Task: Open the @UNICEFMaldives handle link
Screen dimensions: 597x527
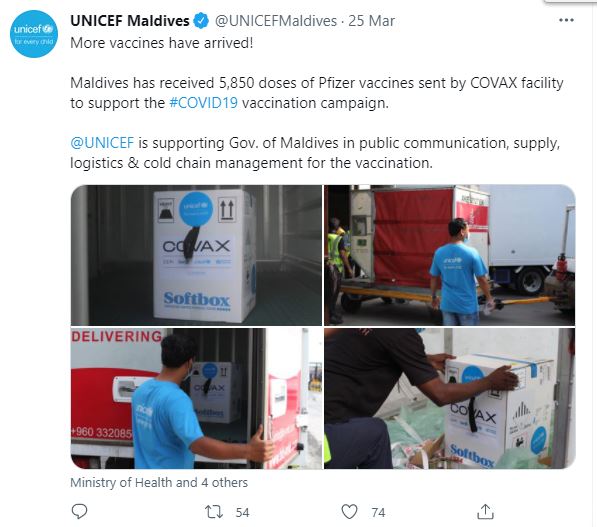Action: coord(276,21)
